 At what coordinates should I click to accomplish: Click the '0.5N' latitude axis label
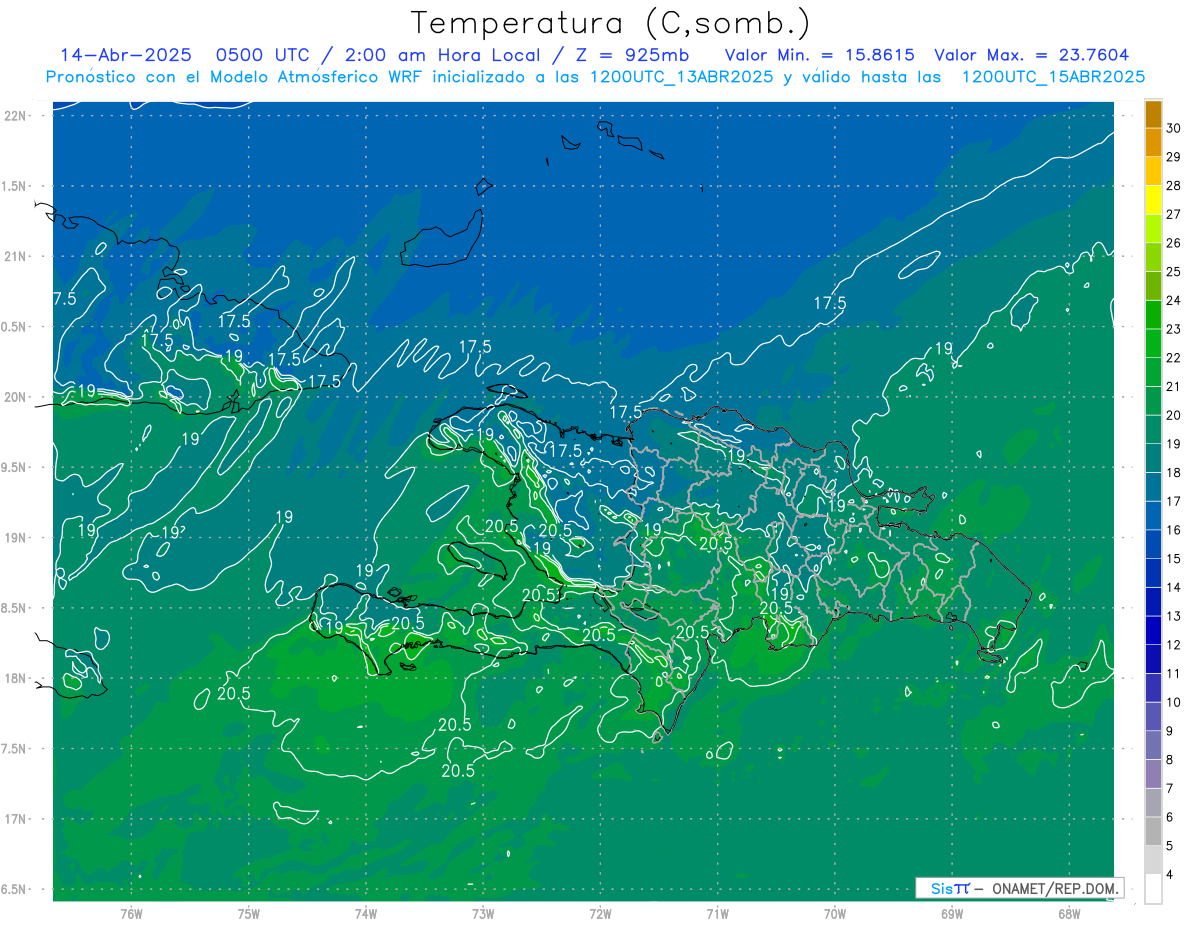coord(14,327)
